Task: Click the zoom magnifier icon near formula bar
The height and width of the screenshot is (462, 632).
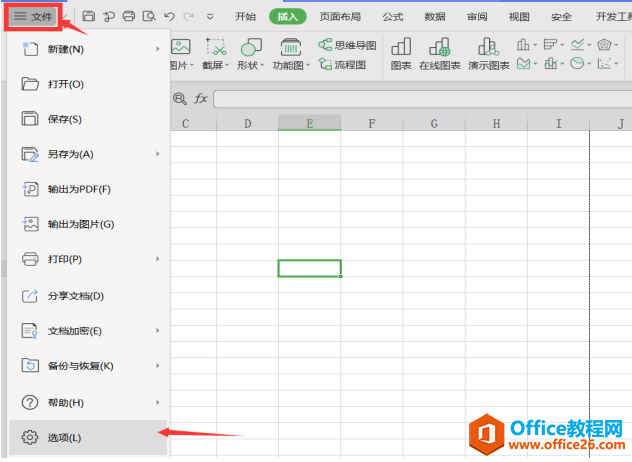Action: [x=180, y=98]
